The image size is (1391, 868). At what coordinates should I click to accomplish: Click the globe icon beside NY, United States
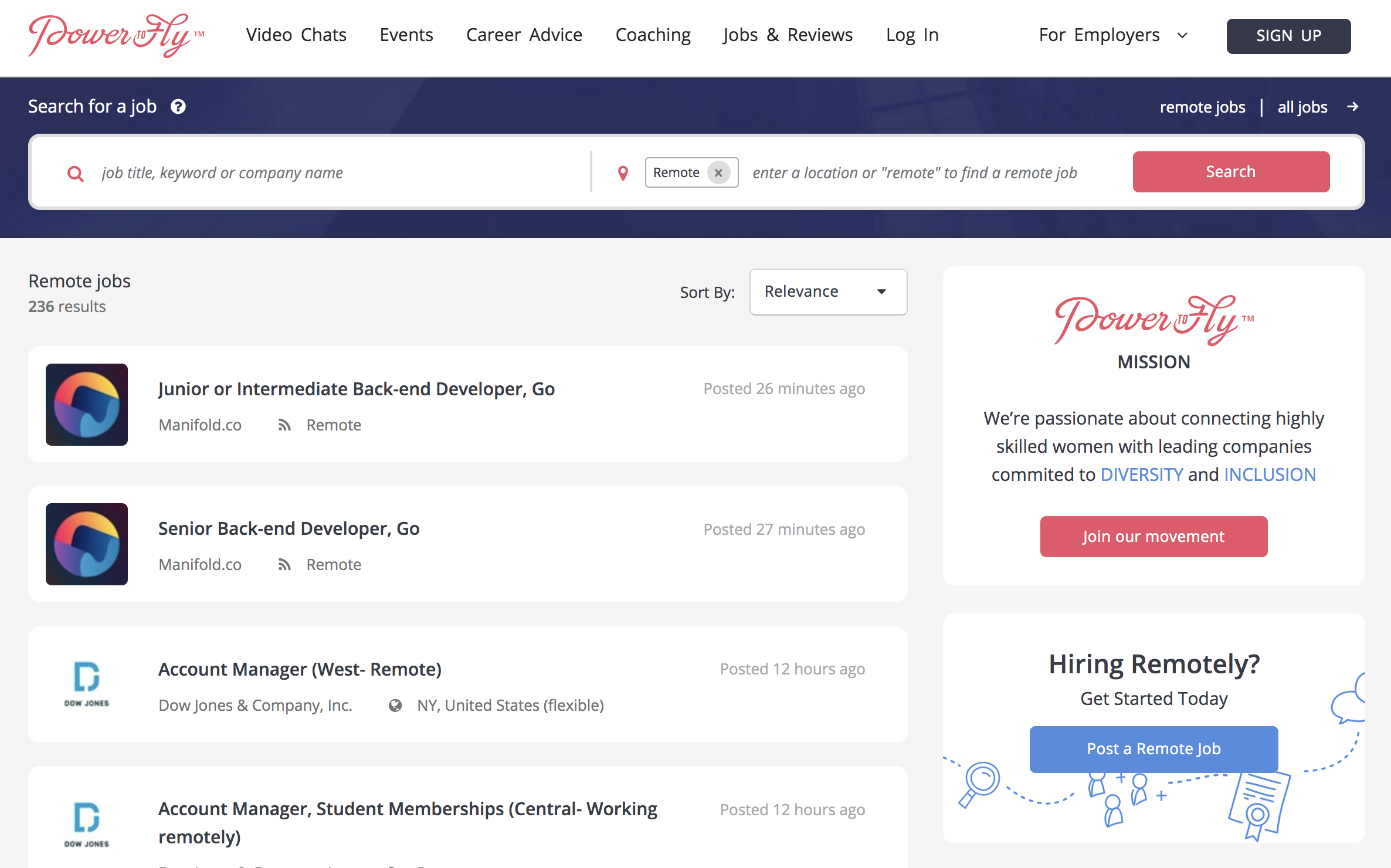click(395, 706)
